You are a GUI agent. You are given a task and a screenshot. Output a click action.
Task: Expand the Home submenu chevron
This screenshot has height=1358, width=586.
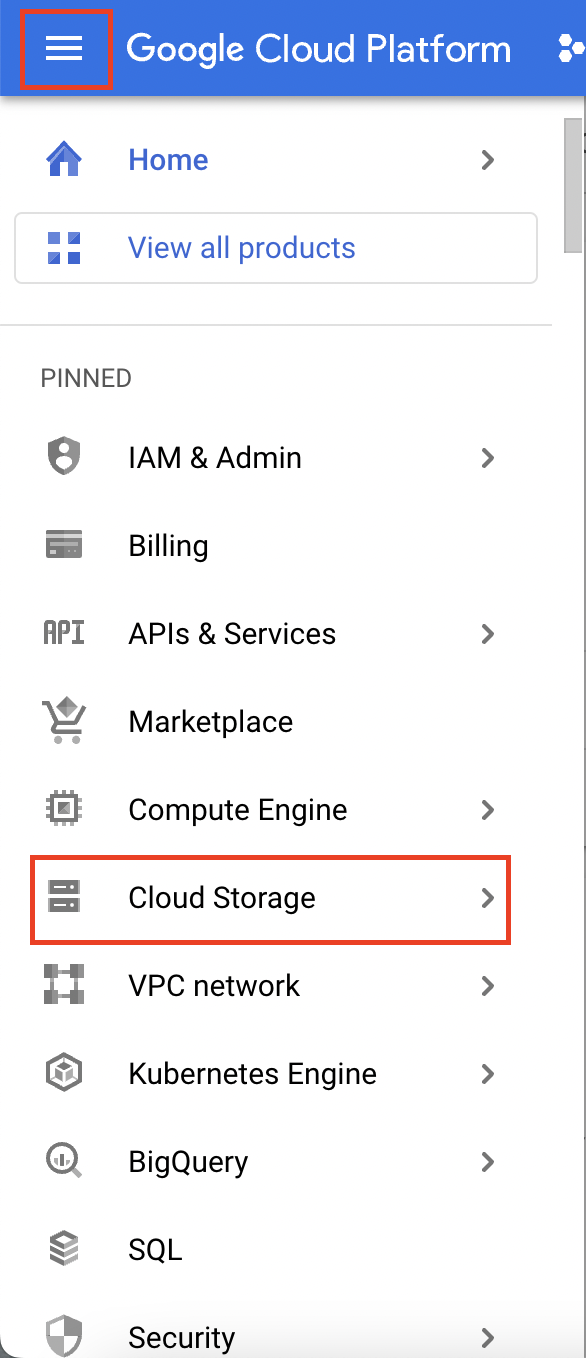point(488,160)
